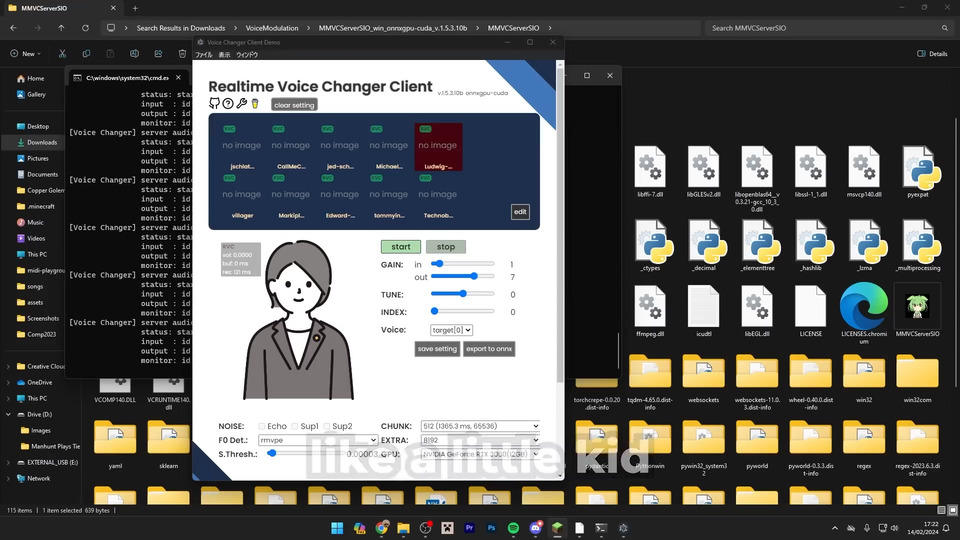
Task: Adjust the INDEX slider
Action: click(x=462, y=312)
